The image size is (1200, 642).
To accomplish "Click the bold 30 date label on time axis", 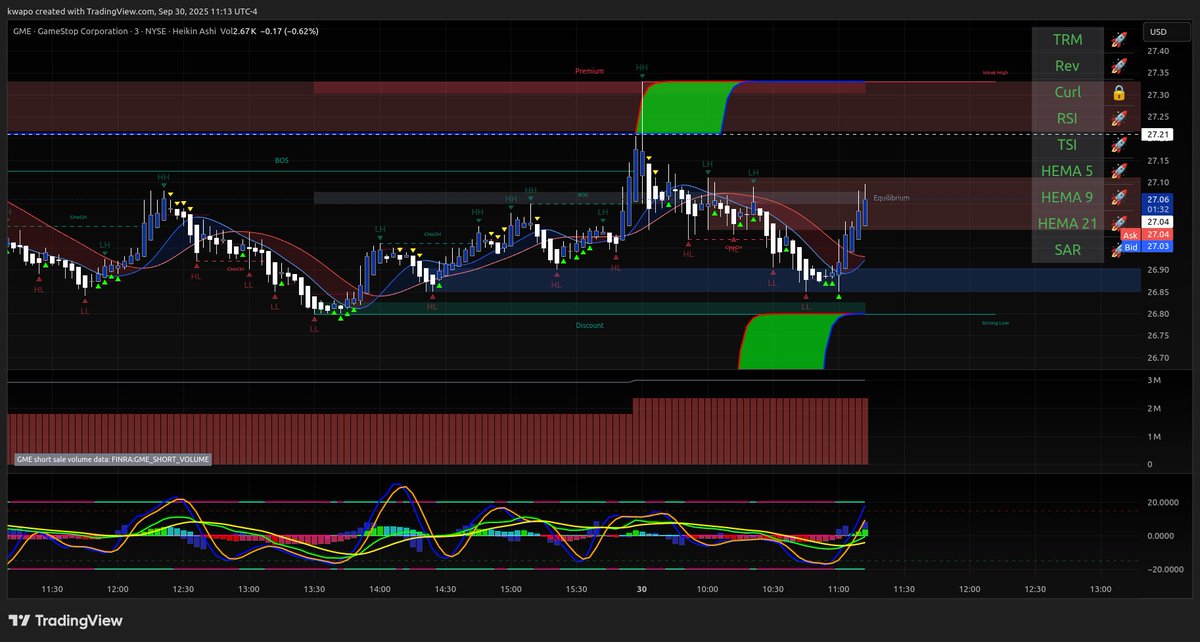I will click(641, 590).
